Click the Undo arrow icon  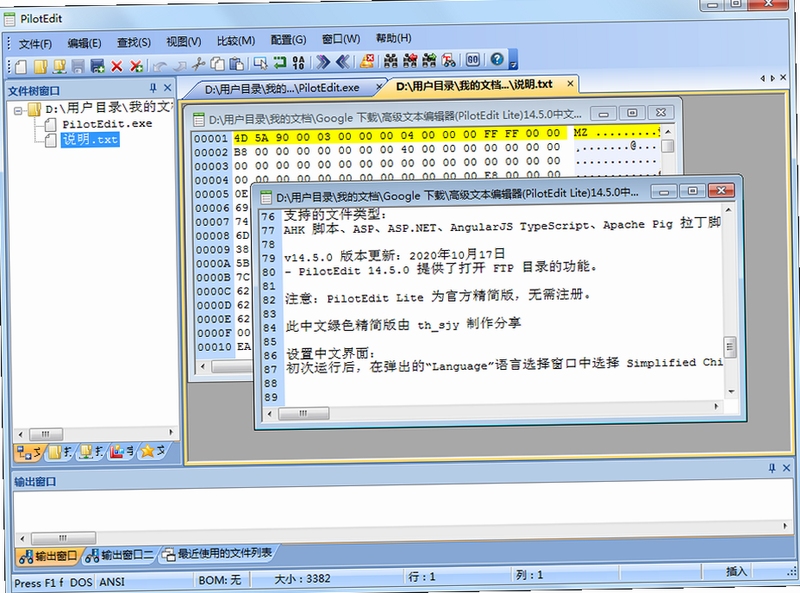click(x=160, y=65)
